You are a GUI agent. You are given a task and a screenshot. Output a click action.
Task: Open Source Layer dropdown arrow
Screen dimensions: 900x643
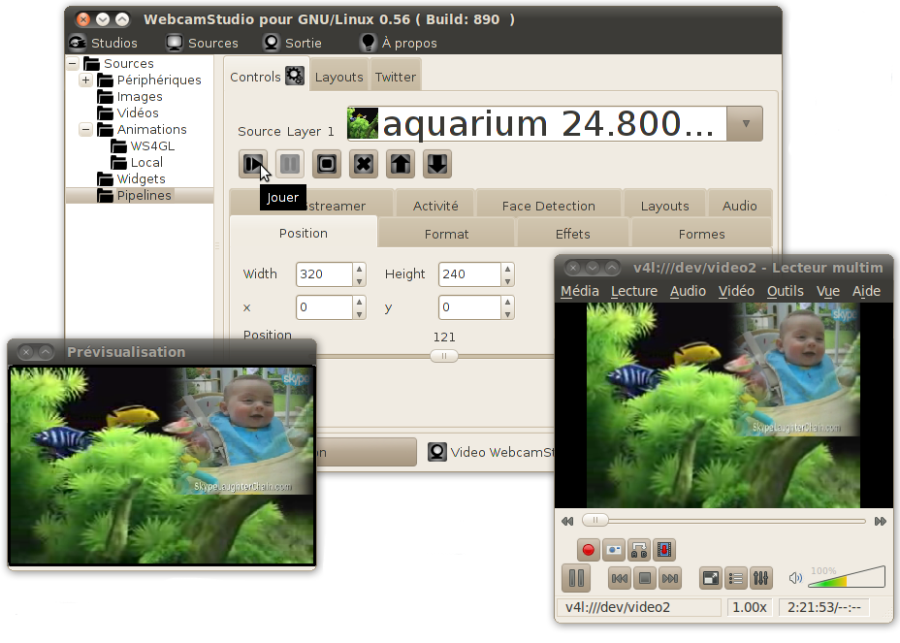click(x=745, y=123)
